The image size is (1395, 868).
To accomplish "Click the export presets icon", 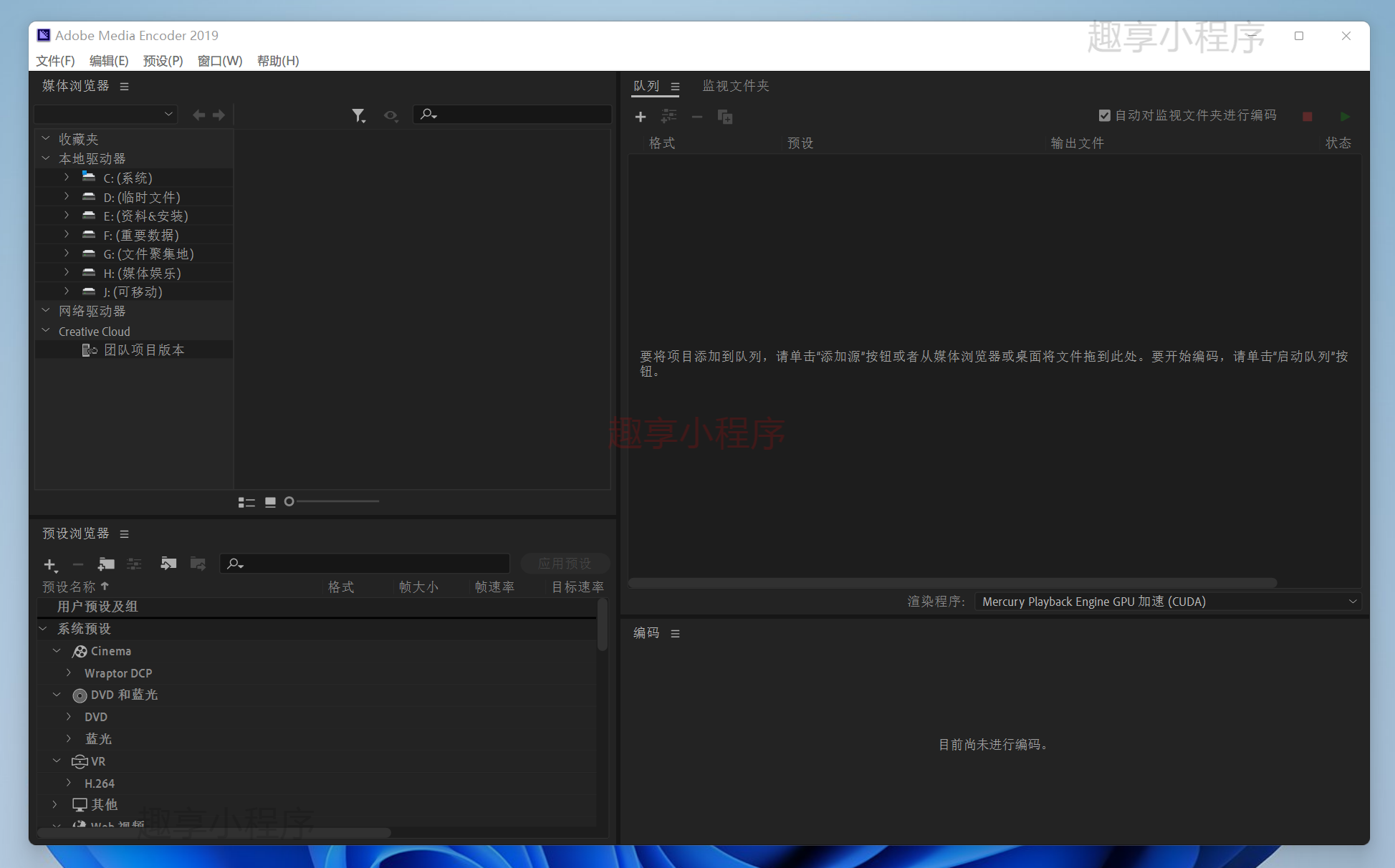I will click(198, 564).
